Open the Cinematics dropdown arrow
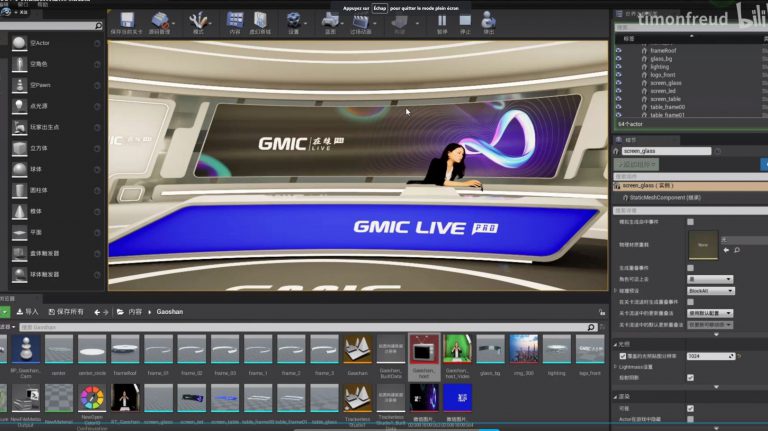 pos(375,24)
